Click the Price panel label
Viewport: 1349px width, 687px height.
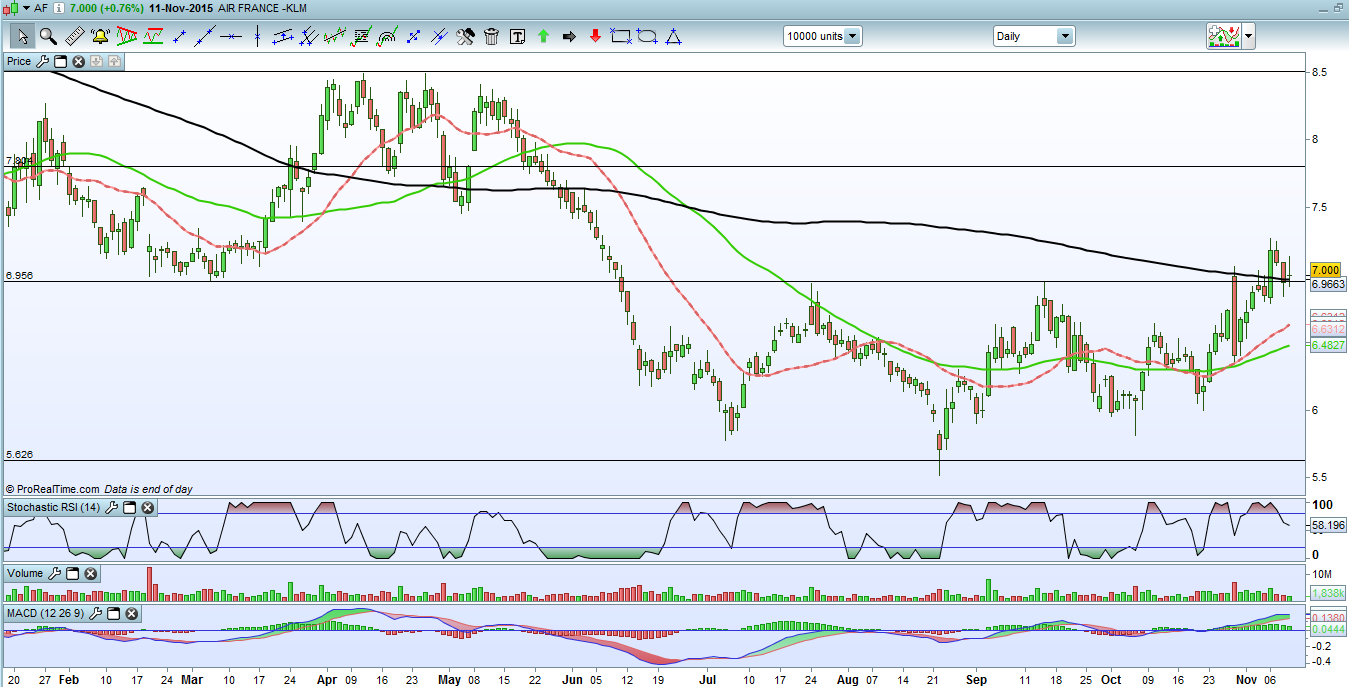tap(19, 62)
